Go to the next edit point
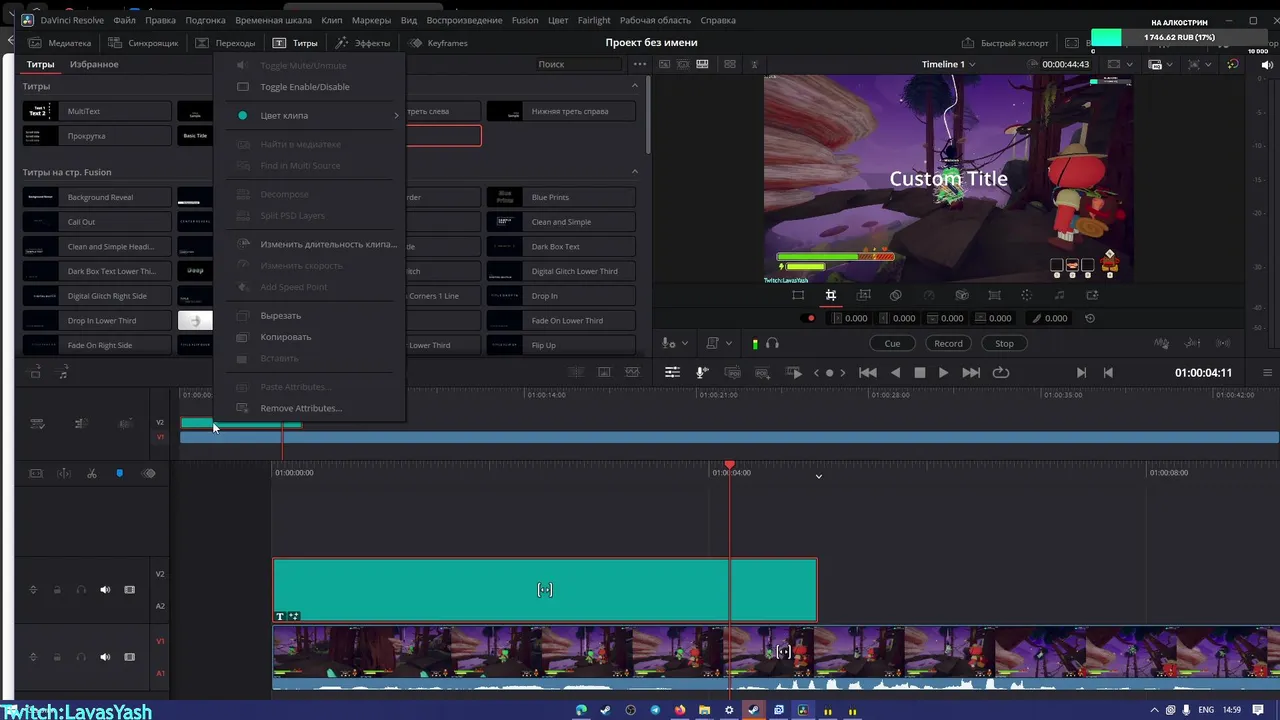This screenshot has width=1280, height=720. click(1081, 372)
